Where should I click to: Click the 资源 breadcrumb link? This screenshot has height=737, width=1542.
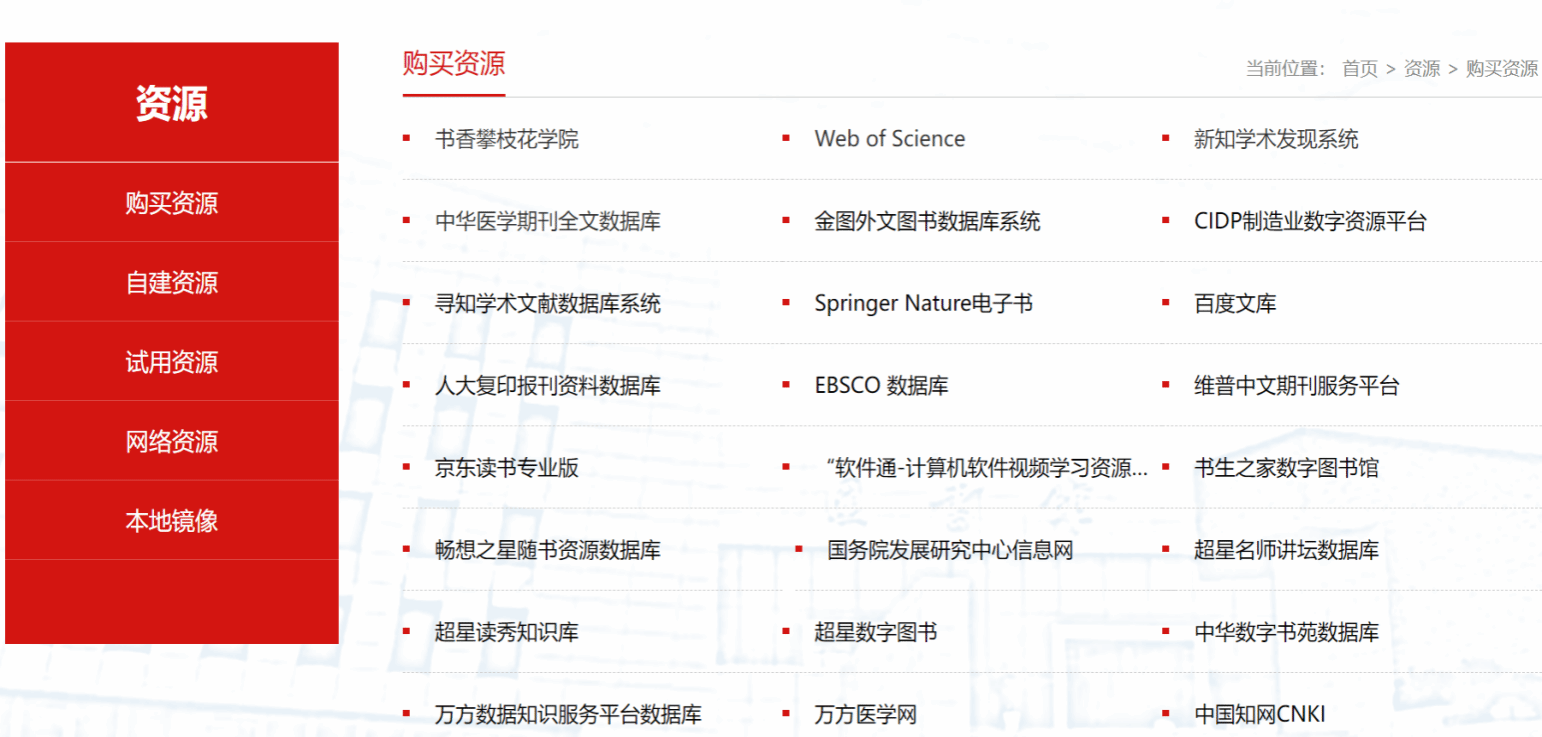pos(1421,69)
